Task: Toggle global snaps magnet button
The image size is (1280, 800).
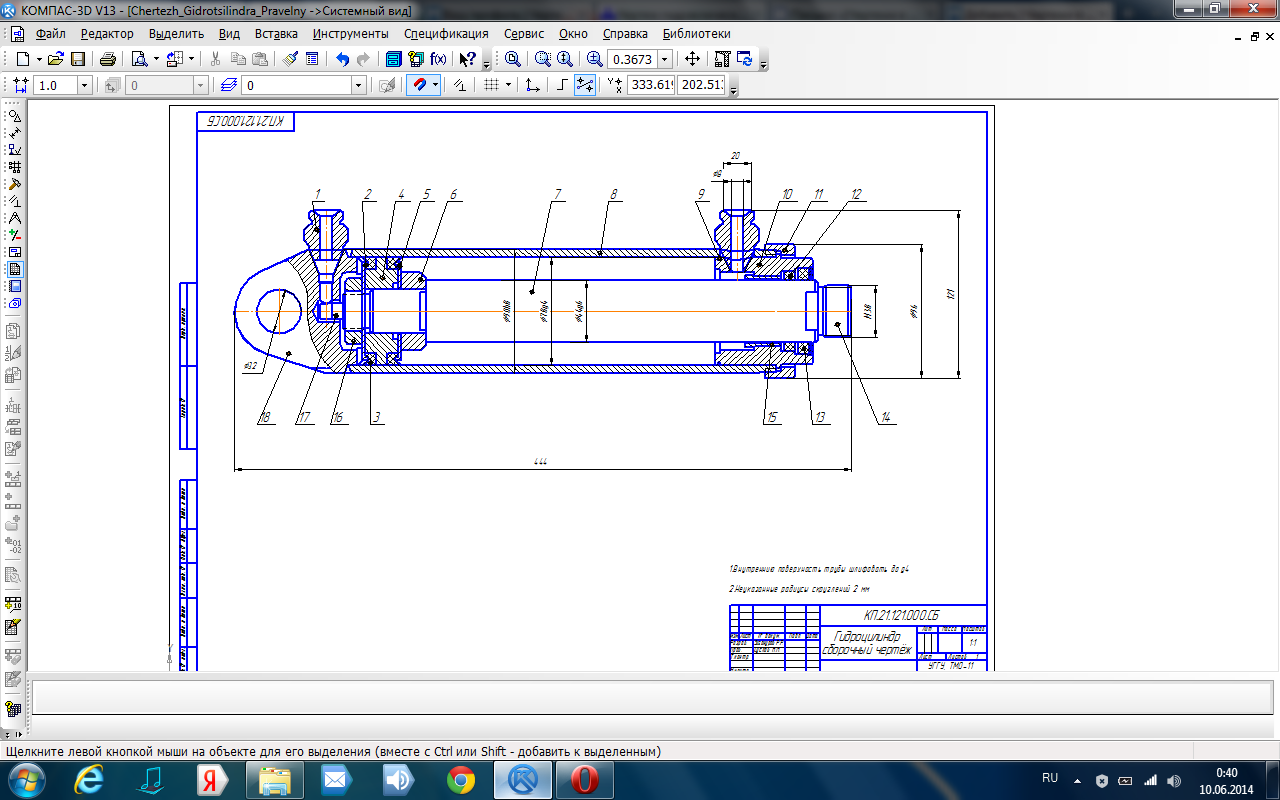Action: pos(419,85)
